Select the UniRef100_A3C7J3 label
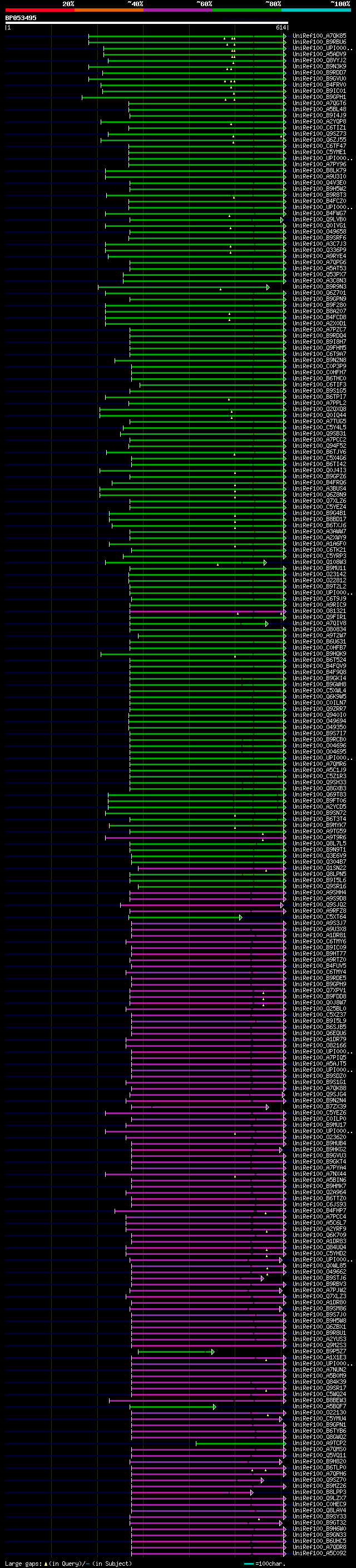The height and width of the screenshot is (1568, 356). click(319, 244)
